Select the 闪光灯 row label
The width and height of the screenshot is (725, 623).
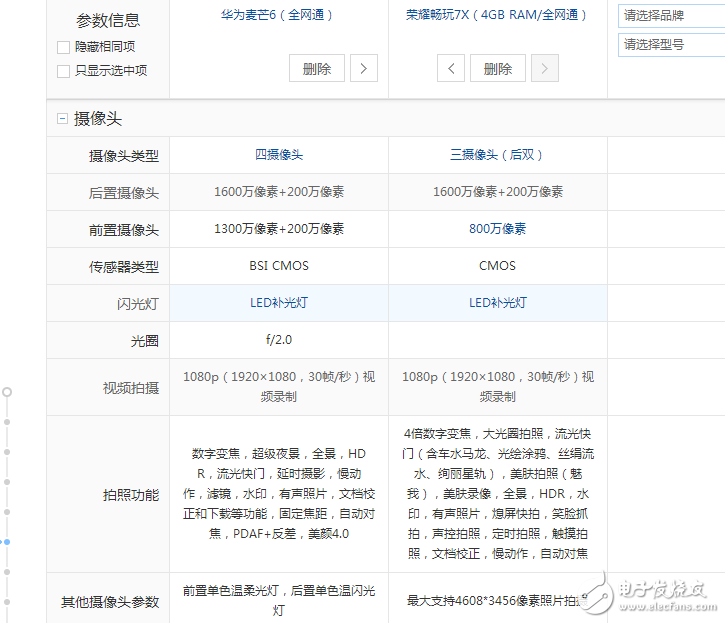137,303
